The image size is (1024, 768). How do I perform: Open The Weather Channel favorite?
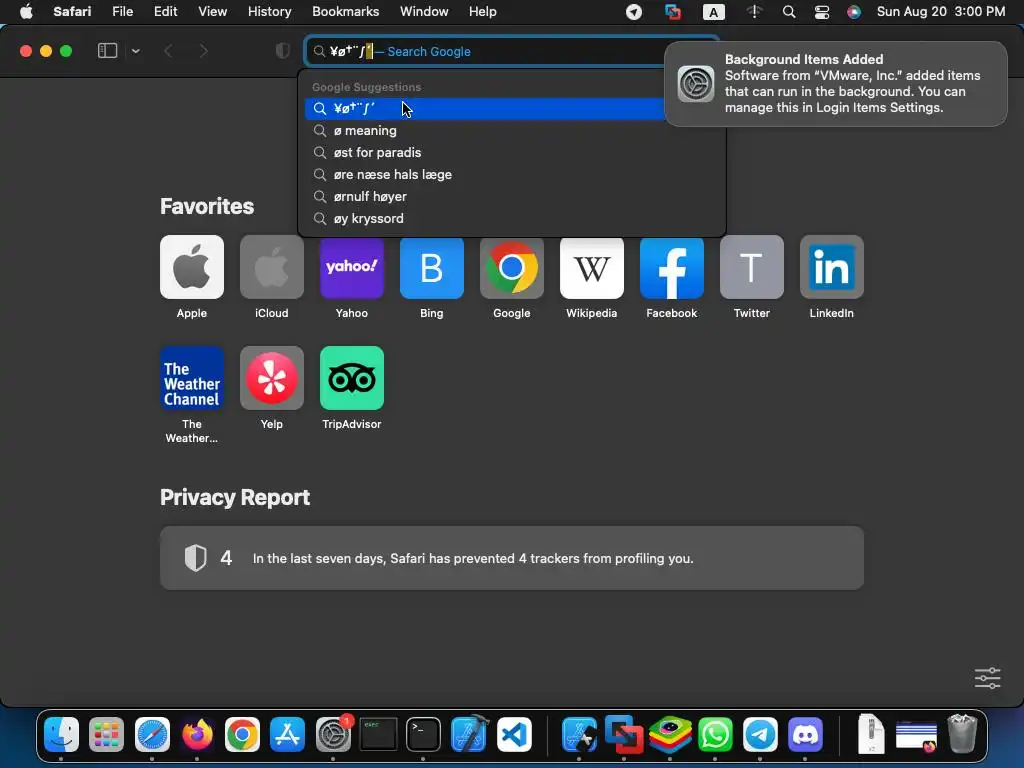pyautogui.click(x=191, y=378)
